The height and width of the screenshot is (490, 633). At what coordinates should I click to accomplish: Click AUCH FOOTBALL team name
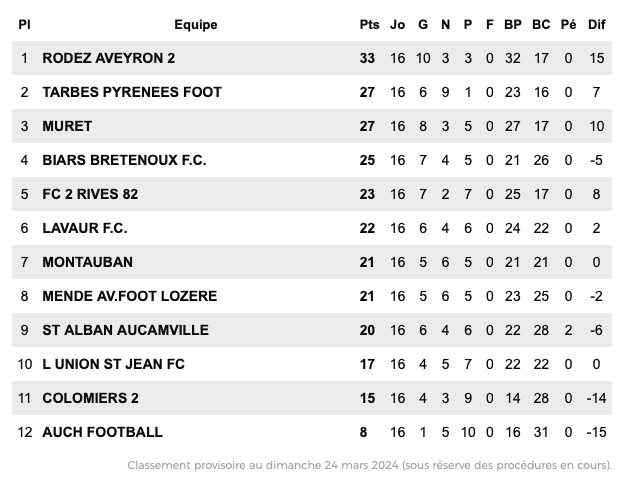coord(102,432)
